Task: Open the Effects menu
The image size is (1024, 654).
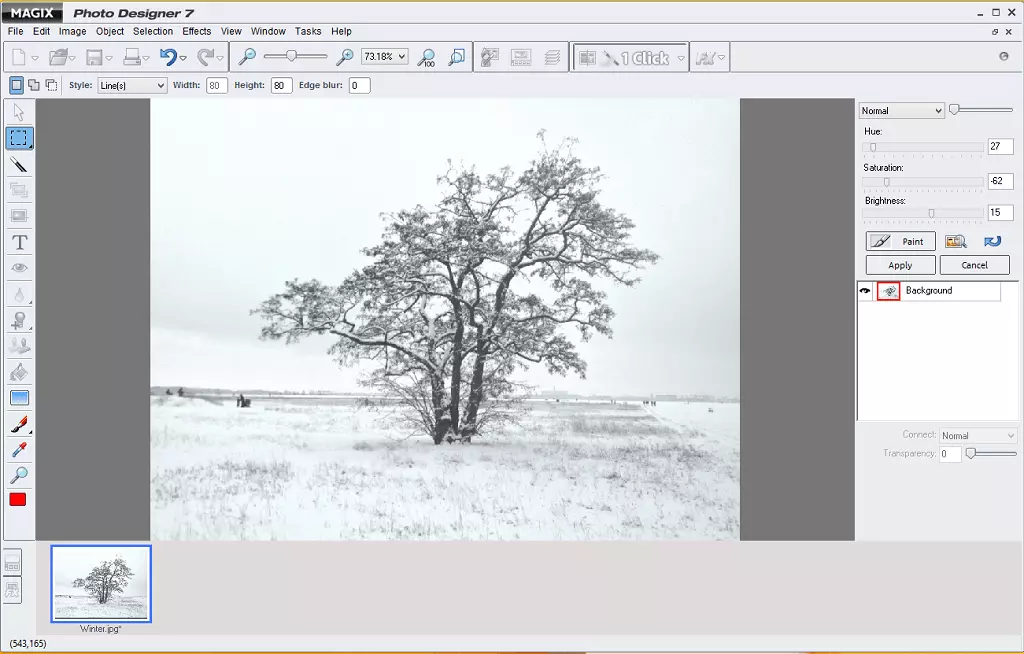Action: (x=196, y=31)
